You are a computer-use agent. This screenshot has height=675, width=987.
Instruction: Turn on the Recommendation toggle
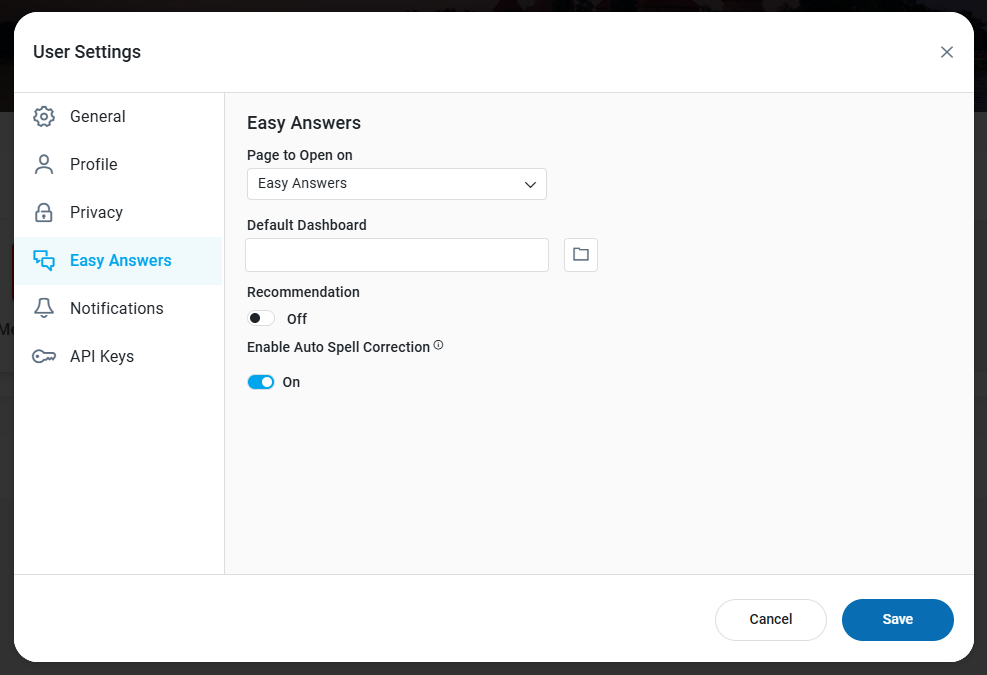[261, 318]
